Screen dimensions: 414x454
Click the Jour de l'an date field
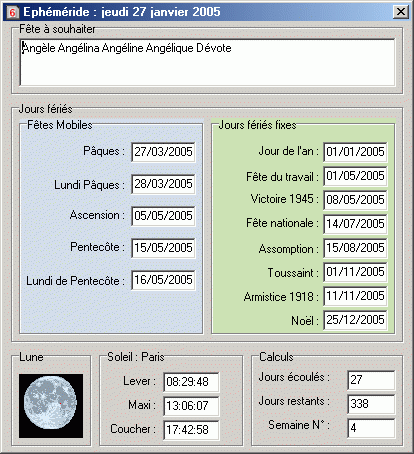(355, 152)
